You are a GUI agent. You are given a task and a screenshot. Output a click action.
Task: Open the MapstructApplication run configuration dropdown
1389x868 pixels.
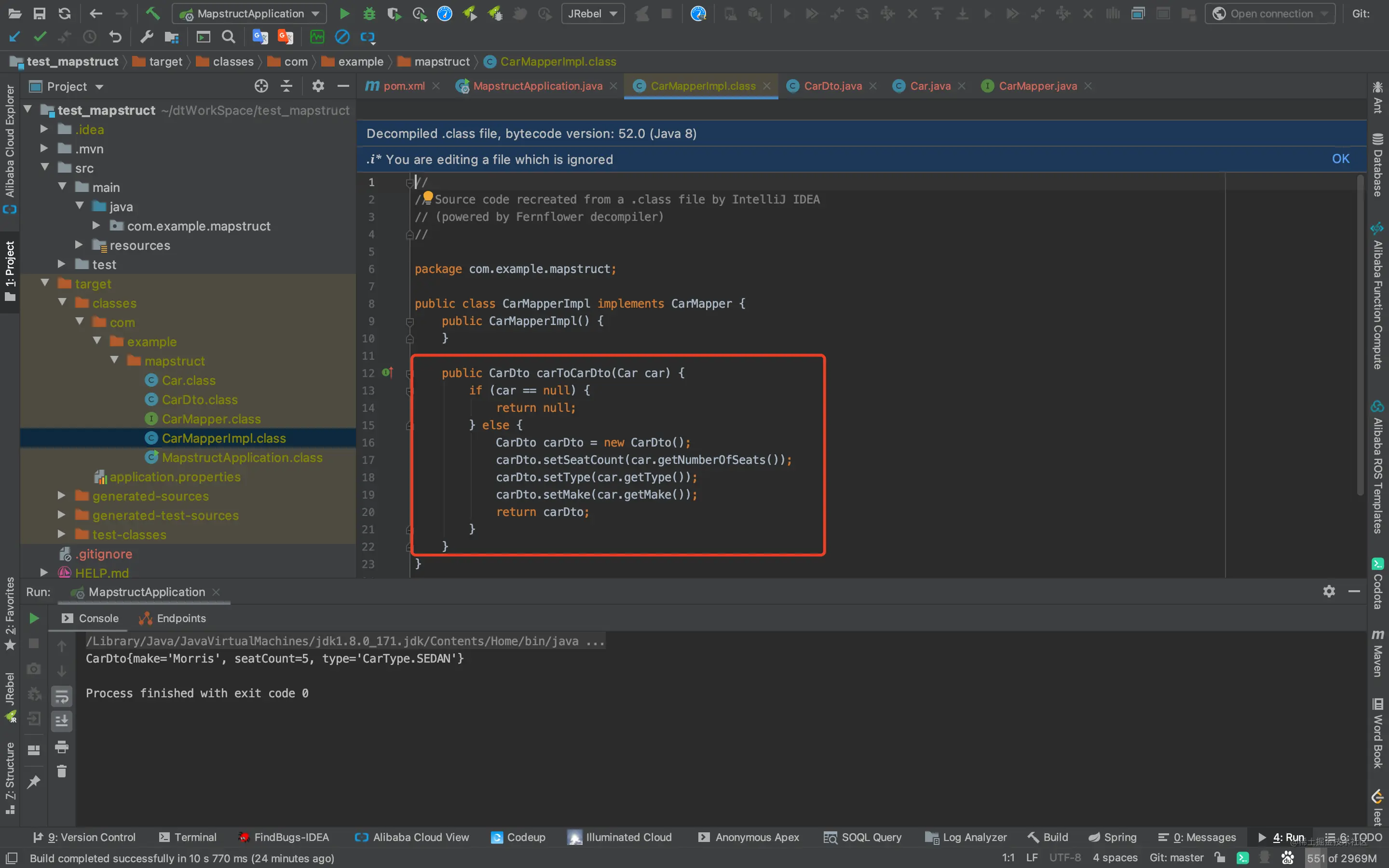tap(249, 13)
